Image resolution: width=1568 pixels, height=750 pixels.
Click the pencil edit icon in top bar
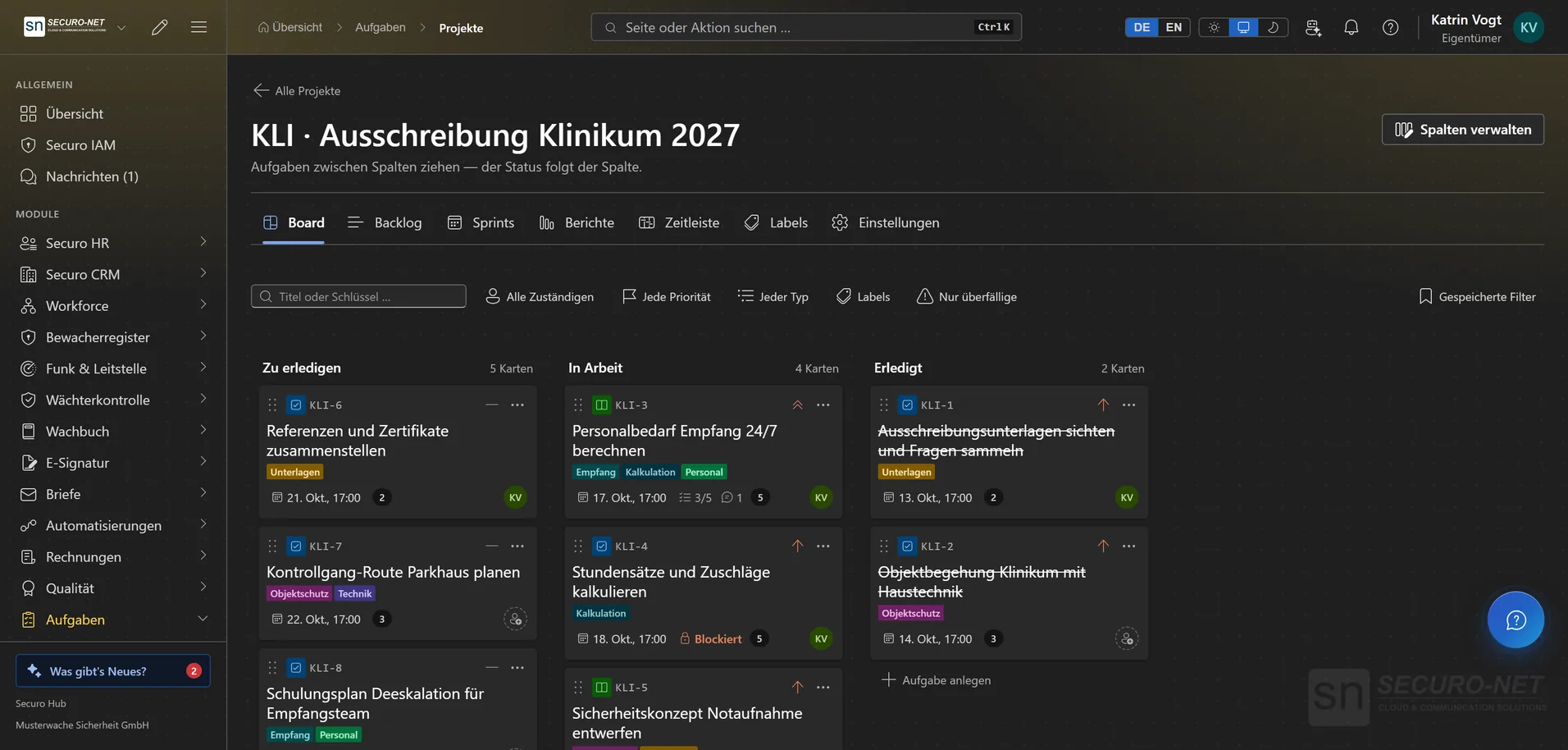coord(160,27)
